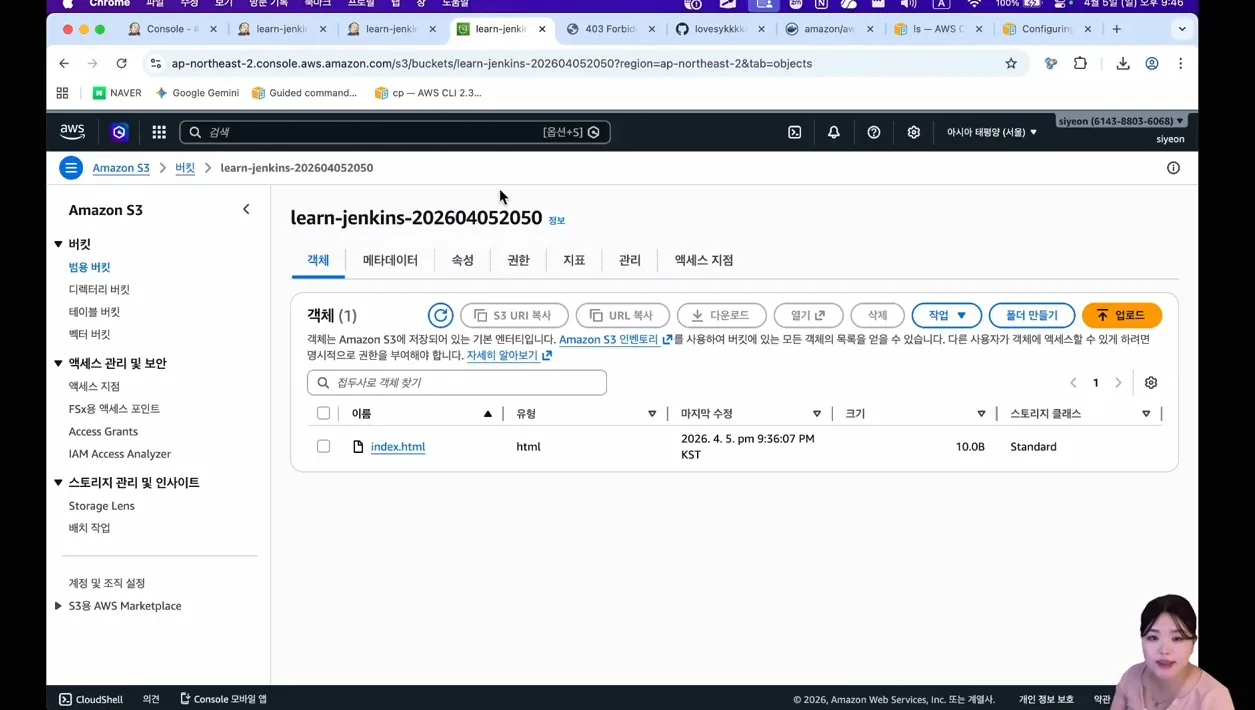1255x710 pixels.
Task: Go to next page of objects
Action: point(1118,383)
